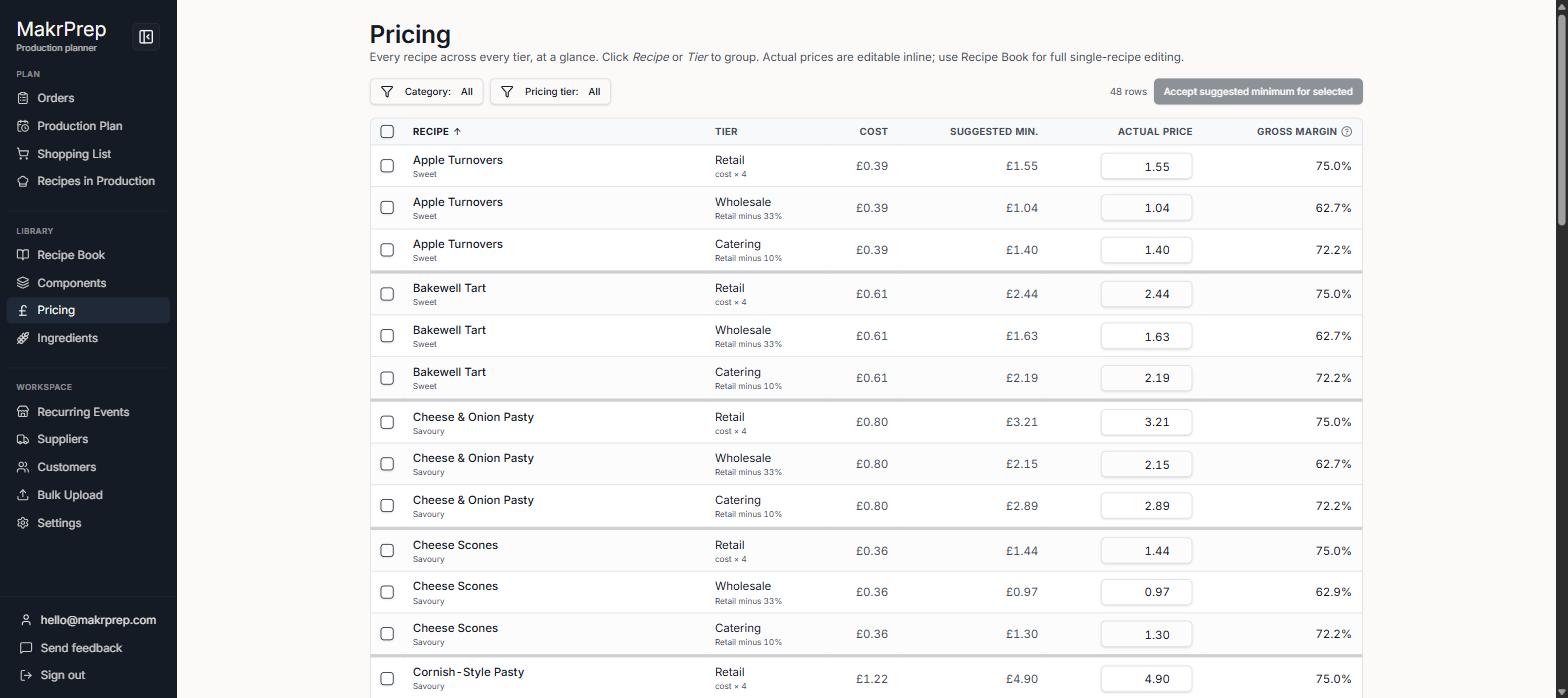
Task: Click Cornish-Style Pasty suggested minimum £4.90
Action: 1021,679
